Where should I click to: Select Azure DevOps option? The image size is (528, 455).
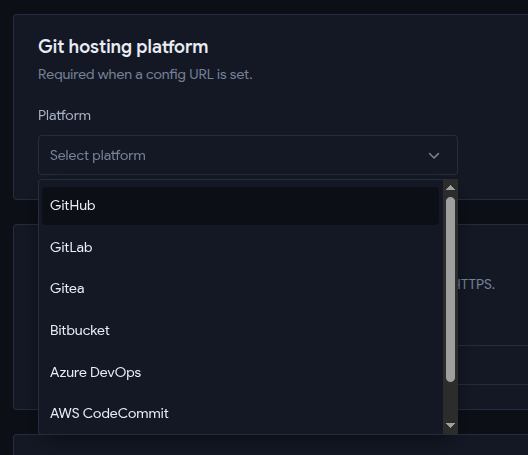(240, 372)
